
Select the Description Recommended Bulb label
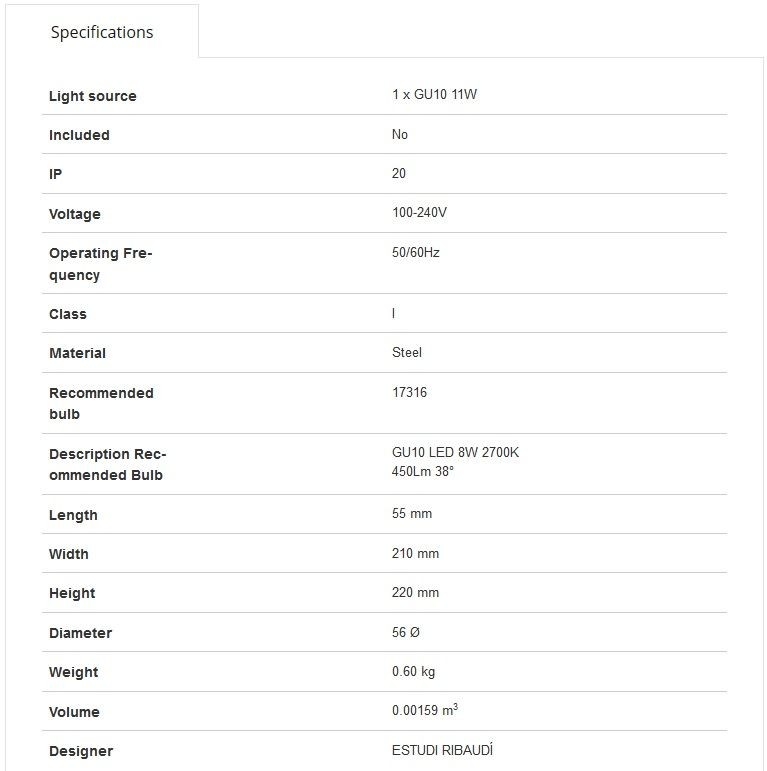point(108,464)
